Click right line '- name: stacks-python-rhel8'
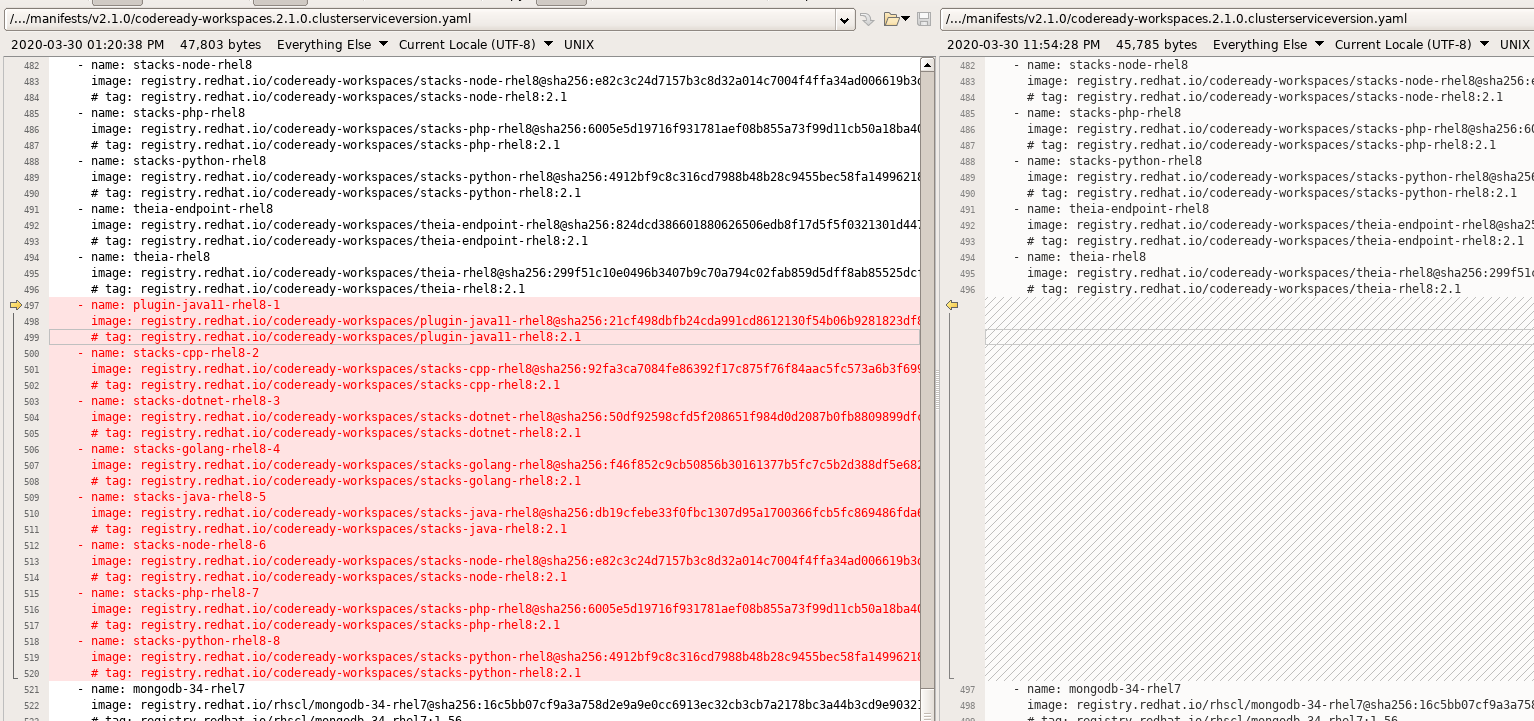The image size is (1534, 721). pyautogui.click(x=1108, y=161)
